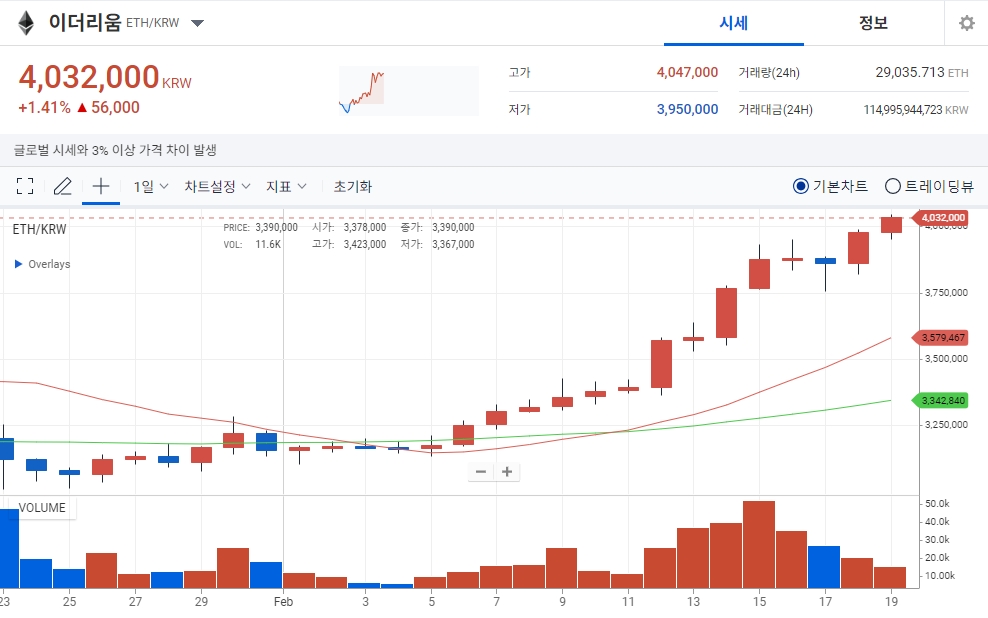Expand the 차트설정 dropdown menu
Image resolution: width=988 pixels, height=618 pixels.
tap(217, 186)
